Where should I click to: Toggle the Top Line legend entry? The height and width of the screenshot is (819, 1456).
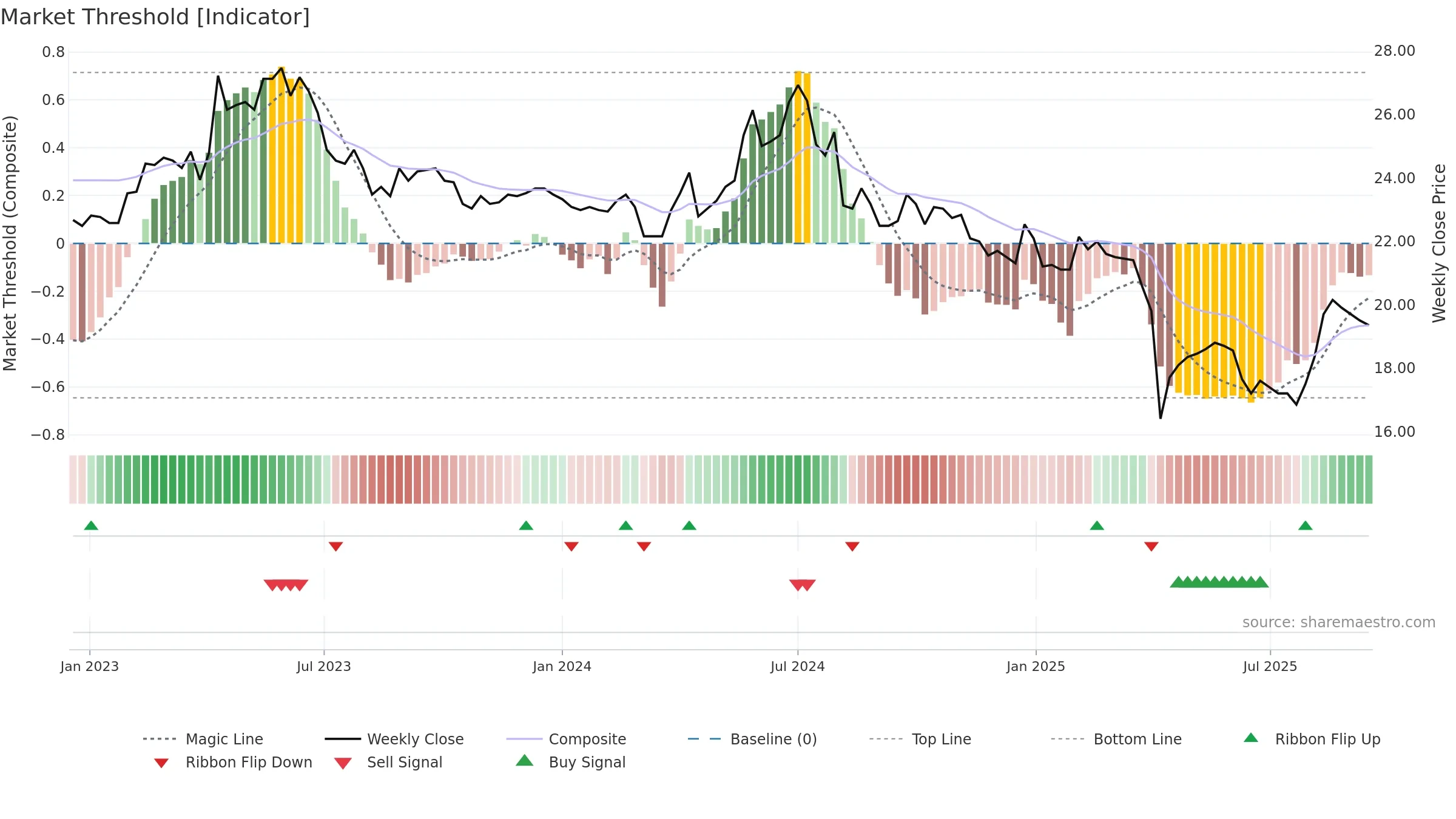coord(920,739)
